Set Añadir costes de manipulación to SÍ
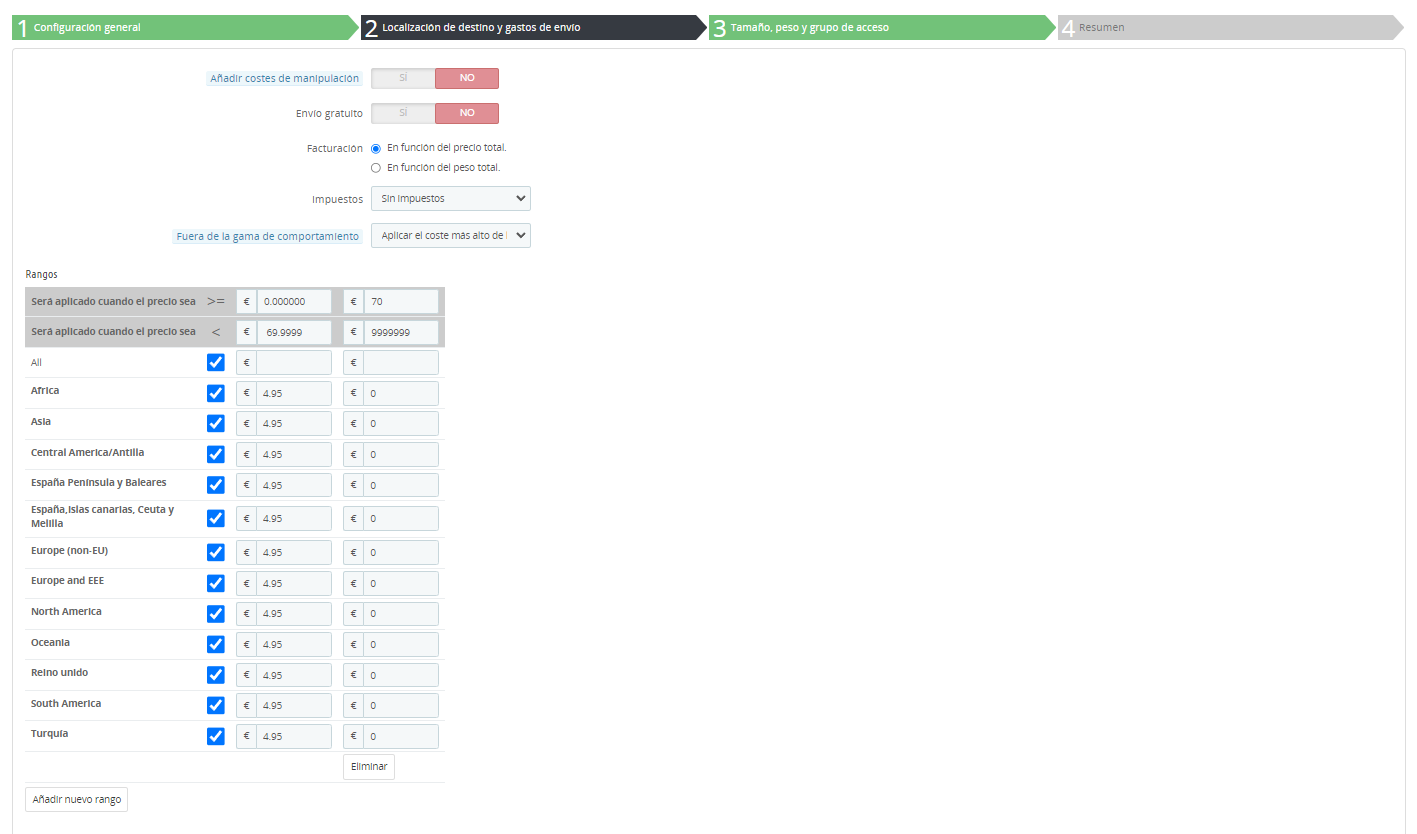 pos(403,78)
